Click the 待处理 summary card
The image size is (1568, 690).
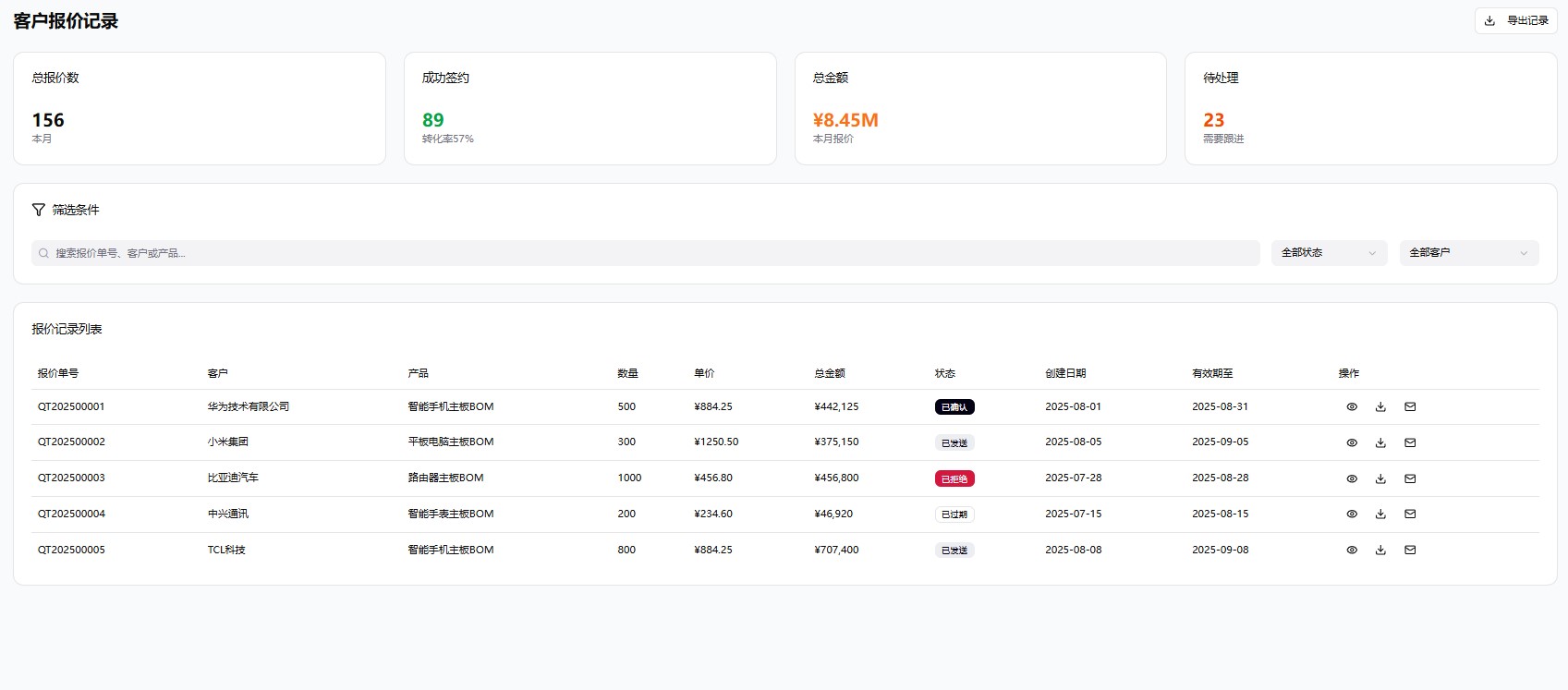click(1370, 108)
